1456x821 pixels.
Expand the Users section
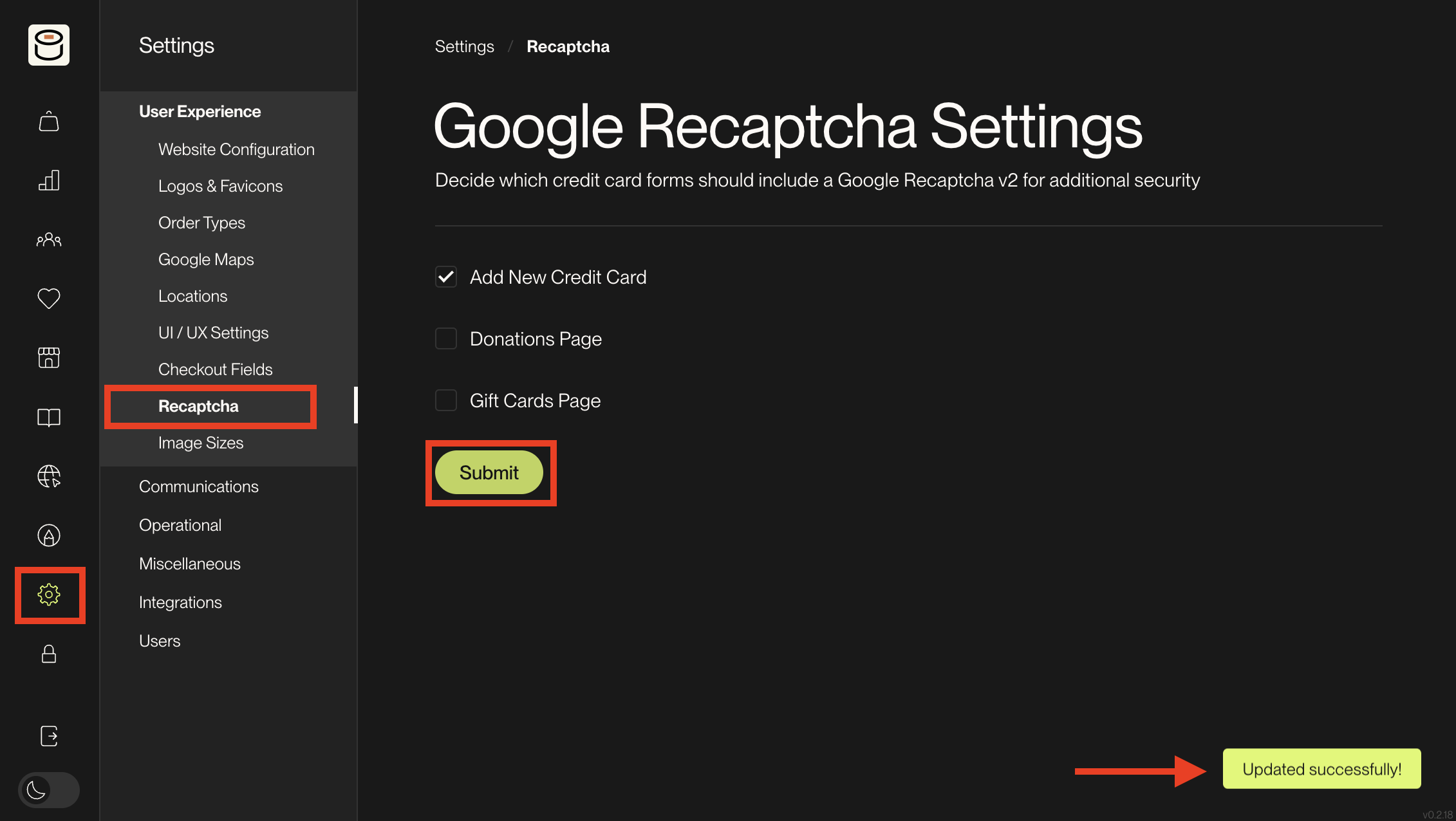point(160,641)
